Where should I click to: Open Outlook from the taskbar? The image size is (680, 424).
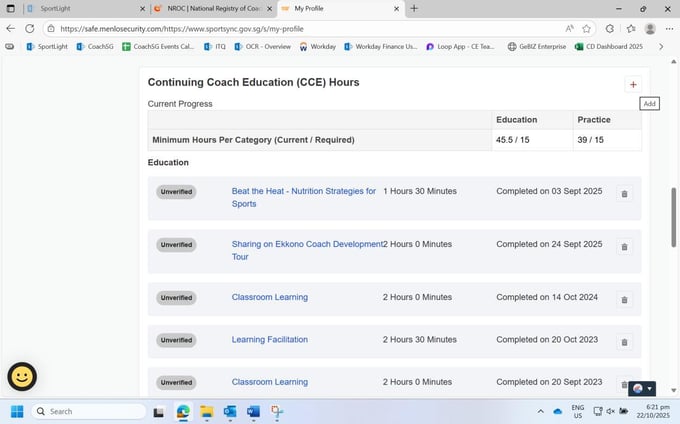point(230,411)
